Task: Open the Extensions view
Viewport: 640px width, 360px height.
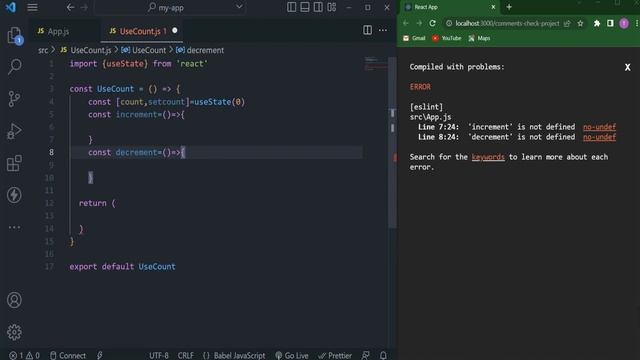Action: 14,163
